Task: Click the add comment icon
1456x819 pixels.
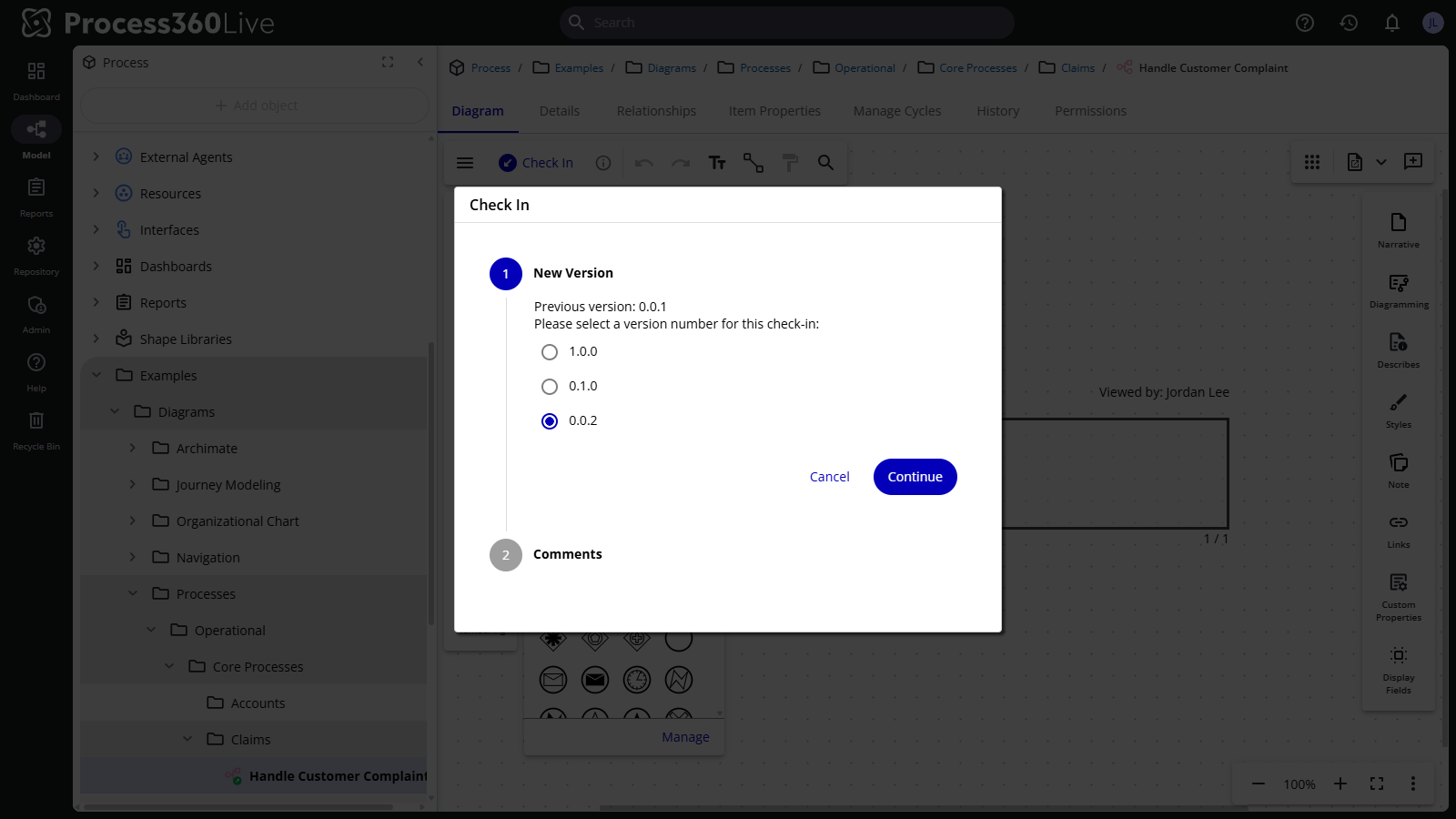Action: pos(1413,162)
